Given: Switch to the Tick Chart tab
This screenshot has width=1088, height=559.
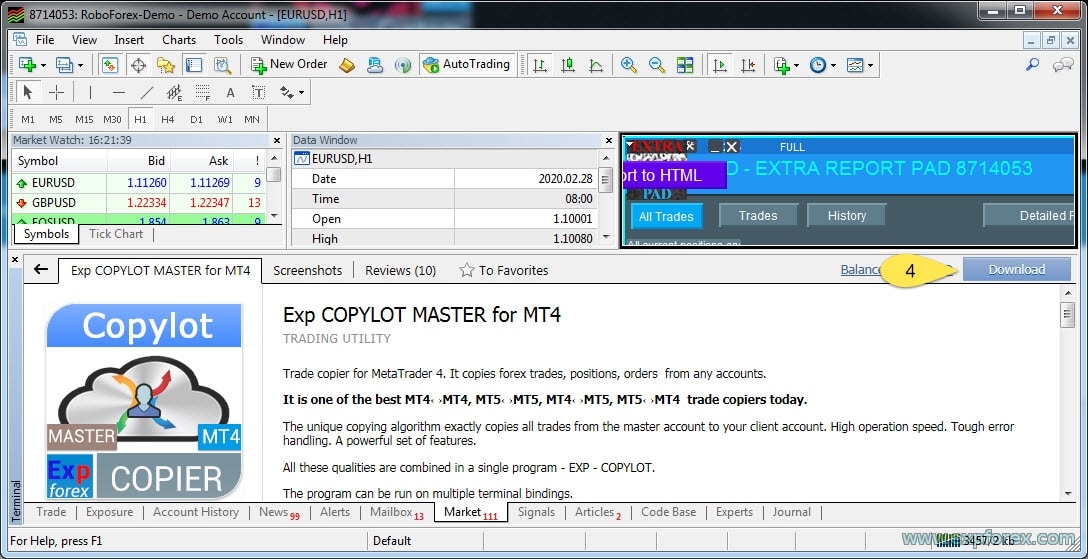Looking at the screenshot, I should [x=116, y=234].
